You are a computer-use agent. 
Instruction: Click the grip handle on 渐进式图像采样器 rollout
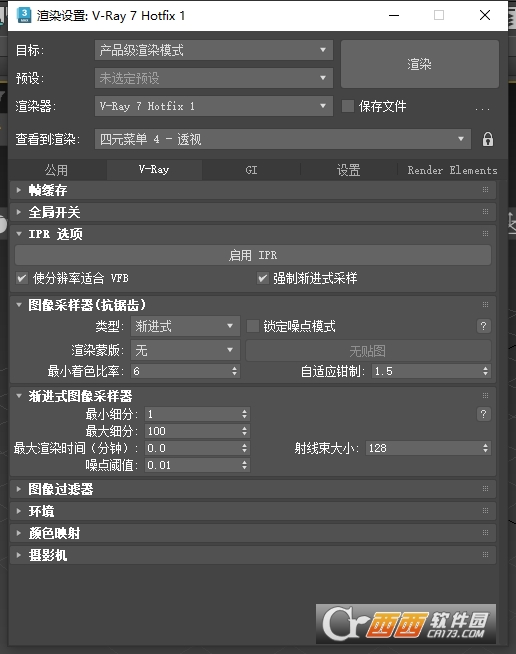485,395
